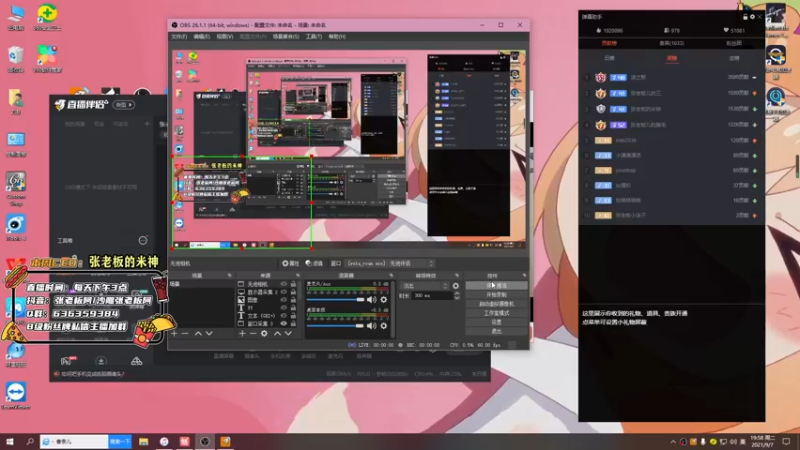Screen dimensions: 800x450
Task: Toggle lock on 图像 source
Action: coord(293,300)
